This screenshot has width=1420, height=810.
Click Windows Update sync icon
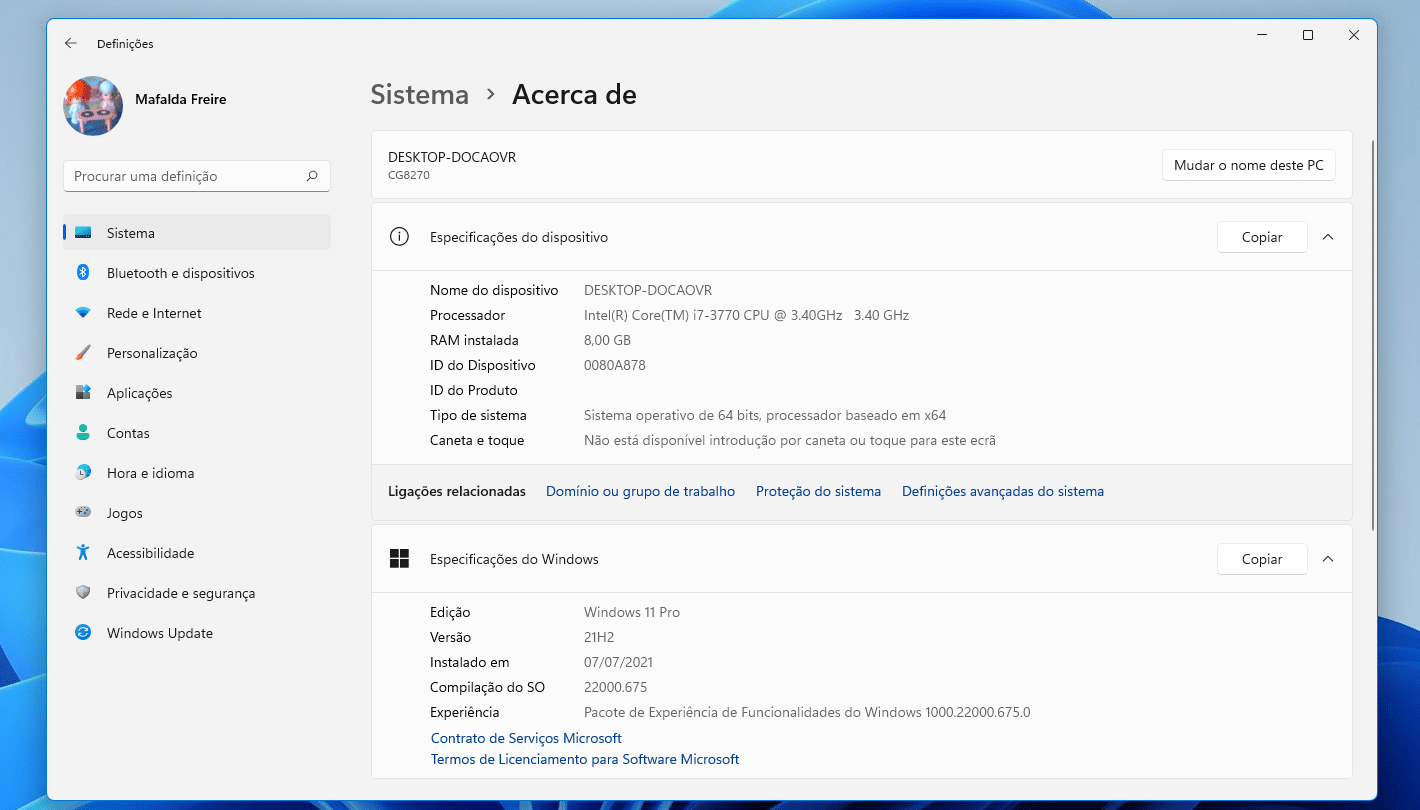coord(84,633)
